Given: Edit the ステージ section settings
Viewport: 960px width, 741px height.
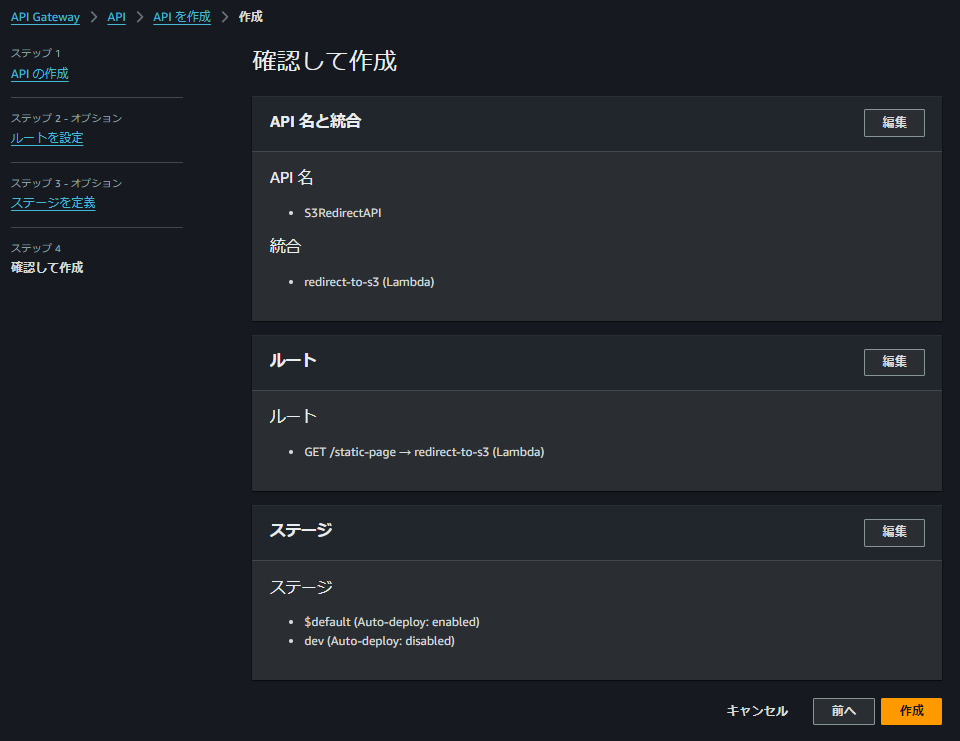Looking at the screenshot, I should click(x=893, y=532).
